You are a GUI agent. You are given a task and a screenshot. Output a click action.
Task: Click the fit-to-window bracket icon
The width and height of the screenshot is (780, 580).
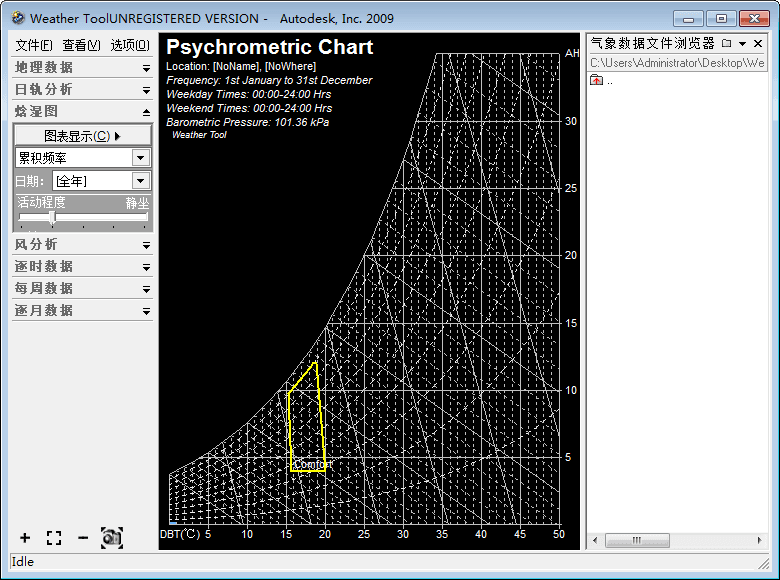click(x=54, y=538)
